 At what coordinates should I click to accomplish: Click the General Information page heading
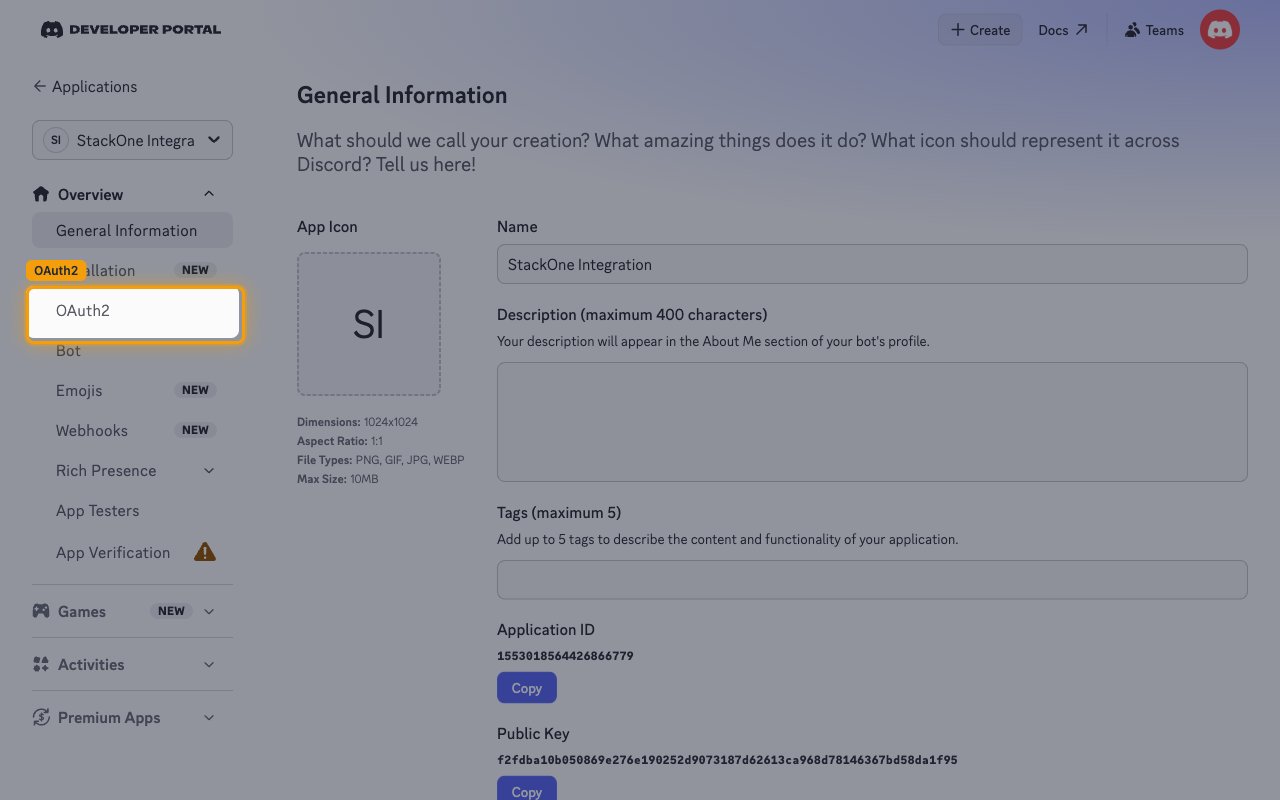402,95
